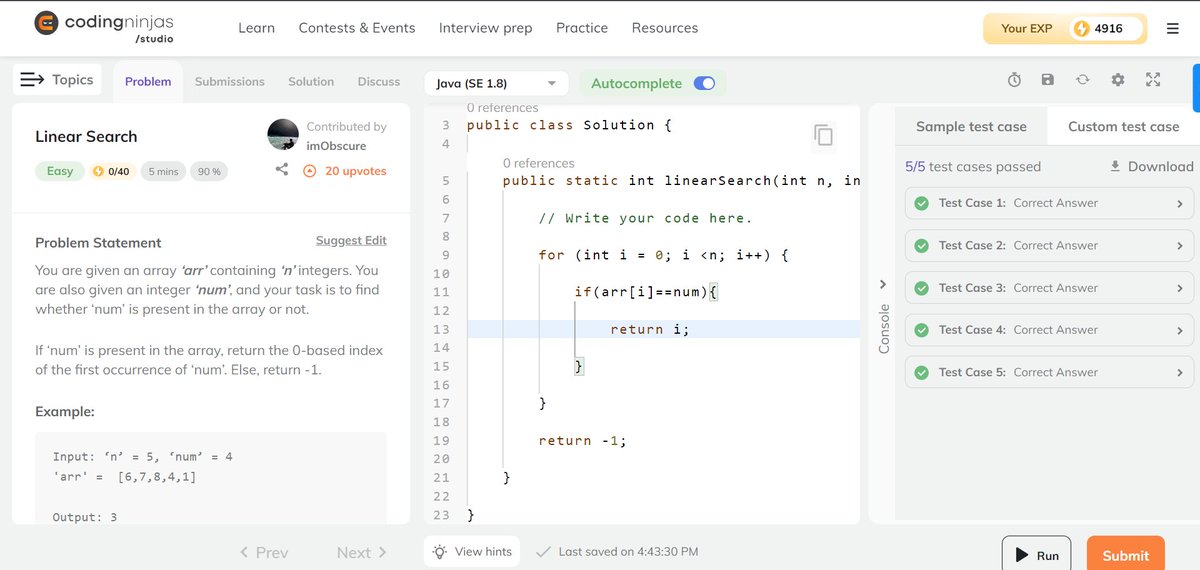1200x570 pixels.
Task: Go to Prev problem
Action: click(264, 552)
